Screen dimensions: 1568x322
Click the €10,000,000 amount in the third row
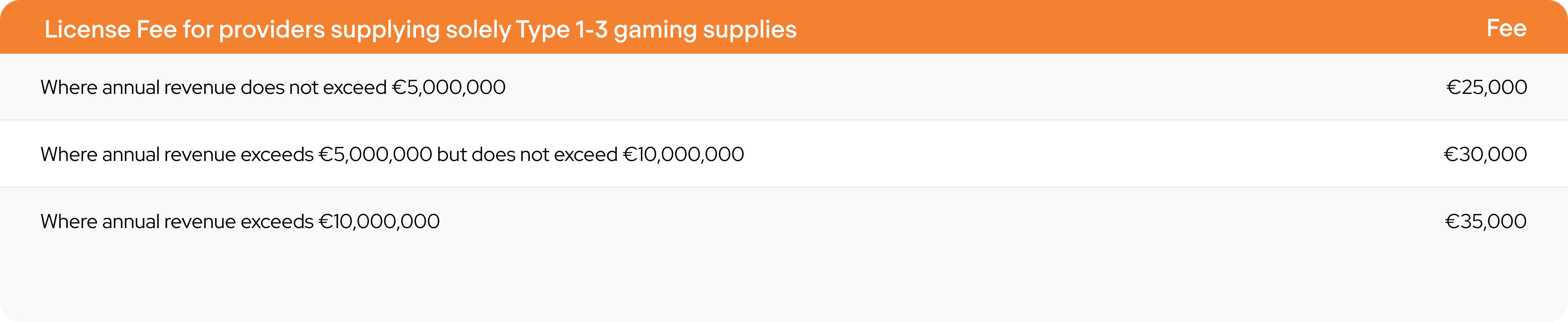(379, 221)
